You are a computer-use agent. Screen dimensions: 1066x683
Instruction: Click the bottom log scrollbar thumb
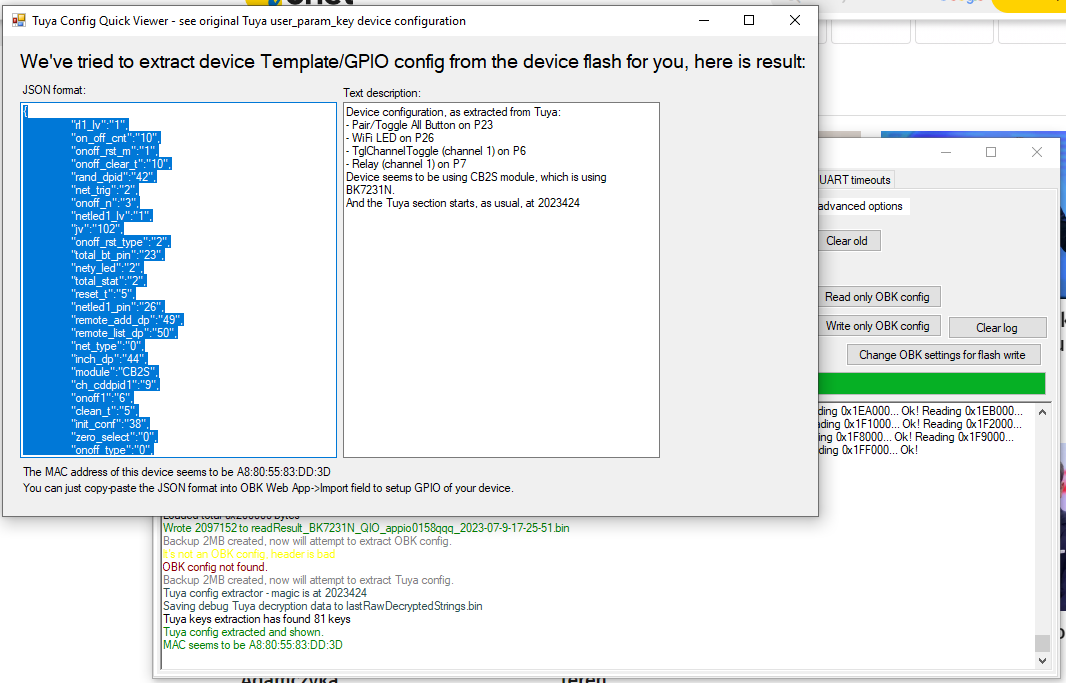pyautogui.click(x=1042, y=643)
